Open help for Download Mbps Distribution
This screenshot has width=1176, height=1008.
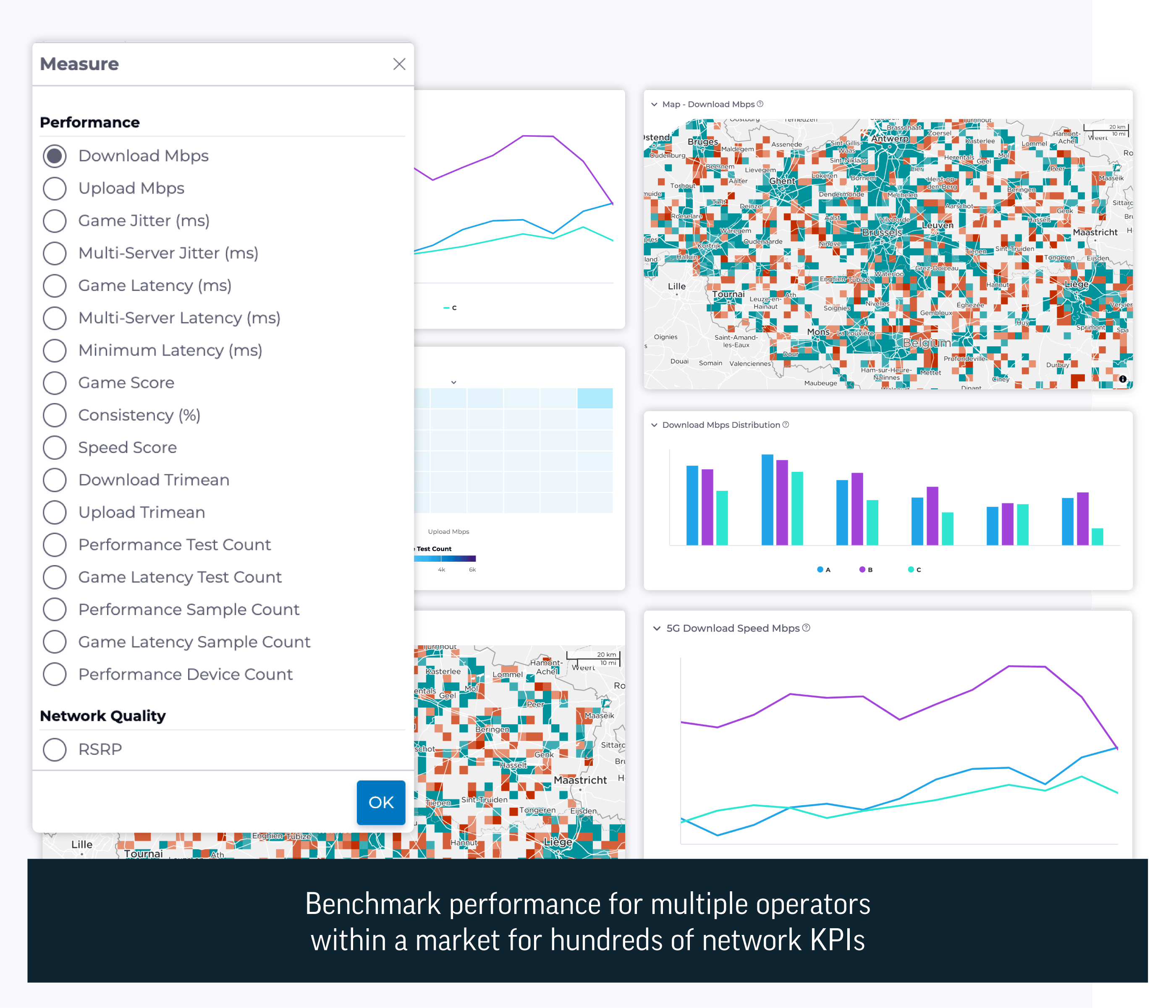786,424
